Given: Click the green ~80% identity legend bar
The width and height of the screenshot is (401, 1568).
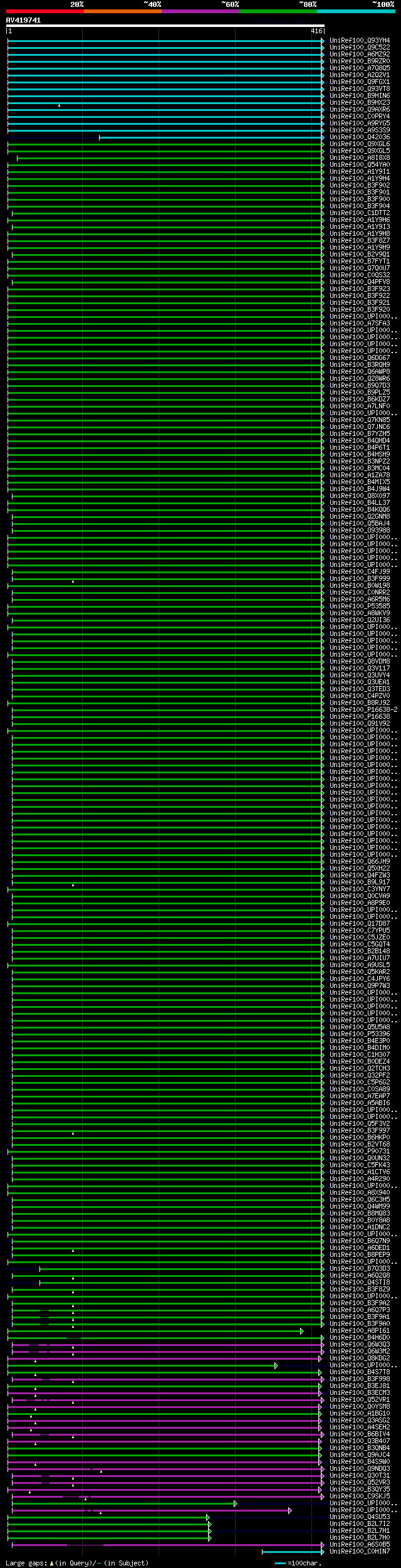Looking at the screenshot, I should click(278, 11).
